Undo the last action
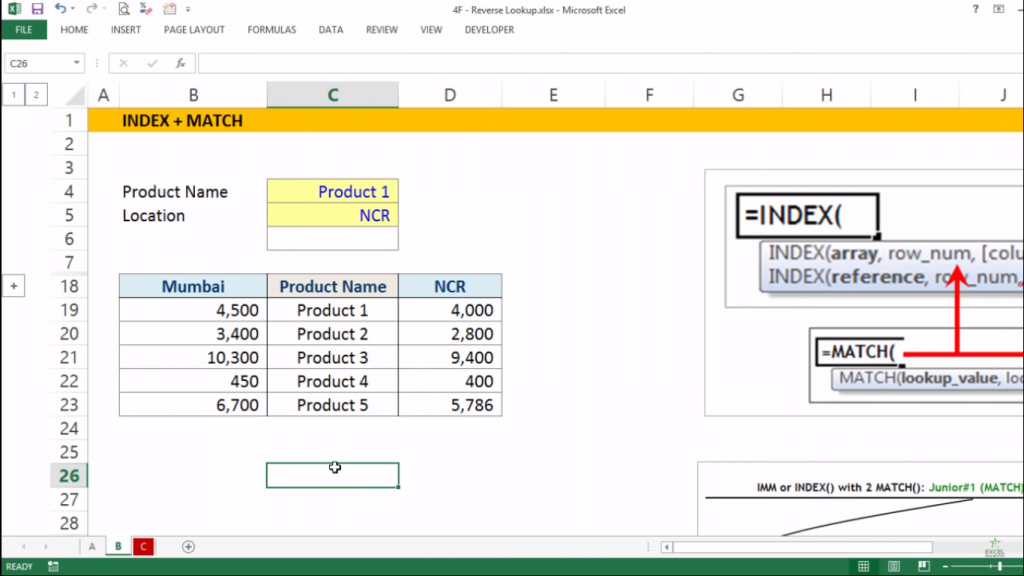This screenshot has width=1024, height=576. tap(61, 8)
